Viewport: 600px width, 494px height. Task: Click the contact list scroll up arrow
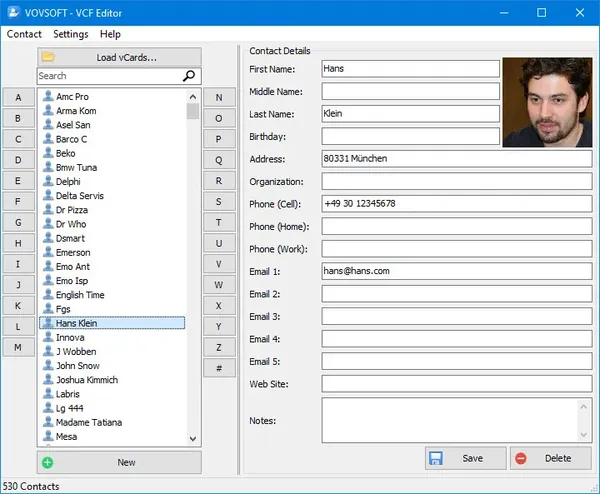[x=193, y=97]
